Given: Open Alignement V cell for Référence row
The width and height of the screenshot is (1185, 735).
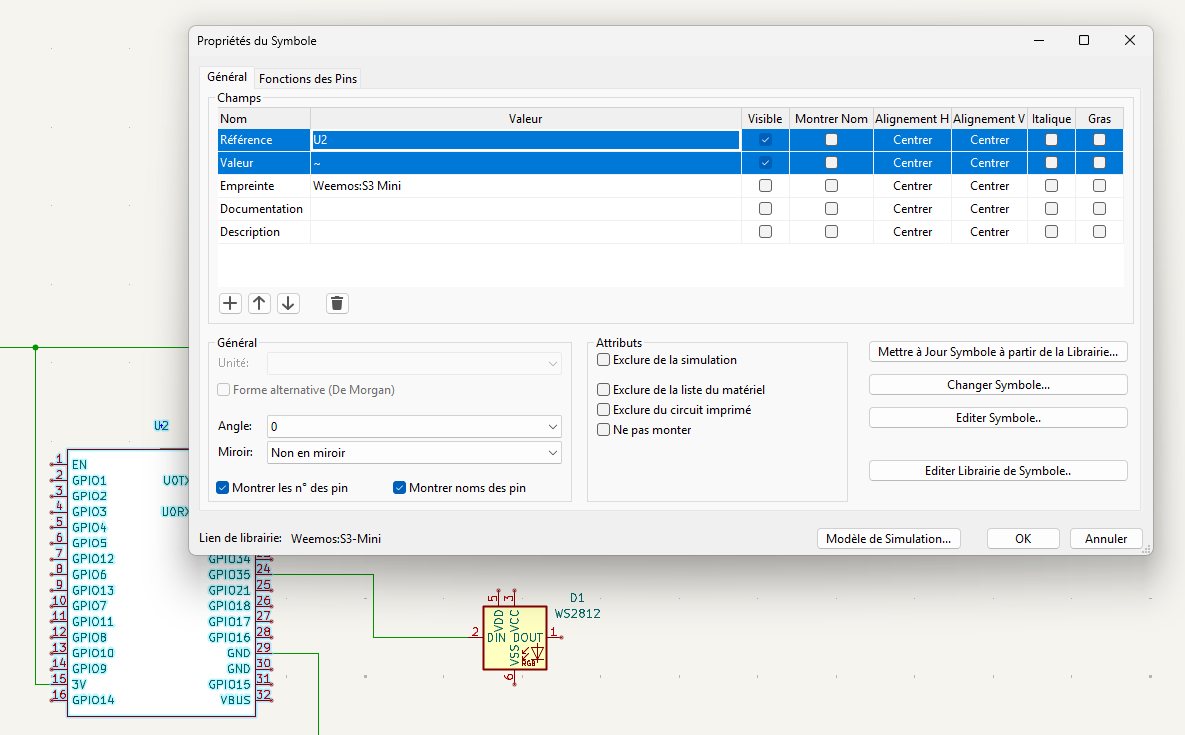Looking at the screenshot, I should (989, 140).
